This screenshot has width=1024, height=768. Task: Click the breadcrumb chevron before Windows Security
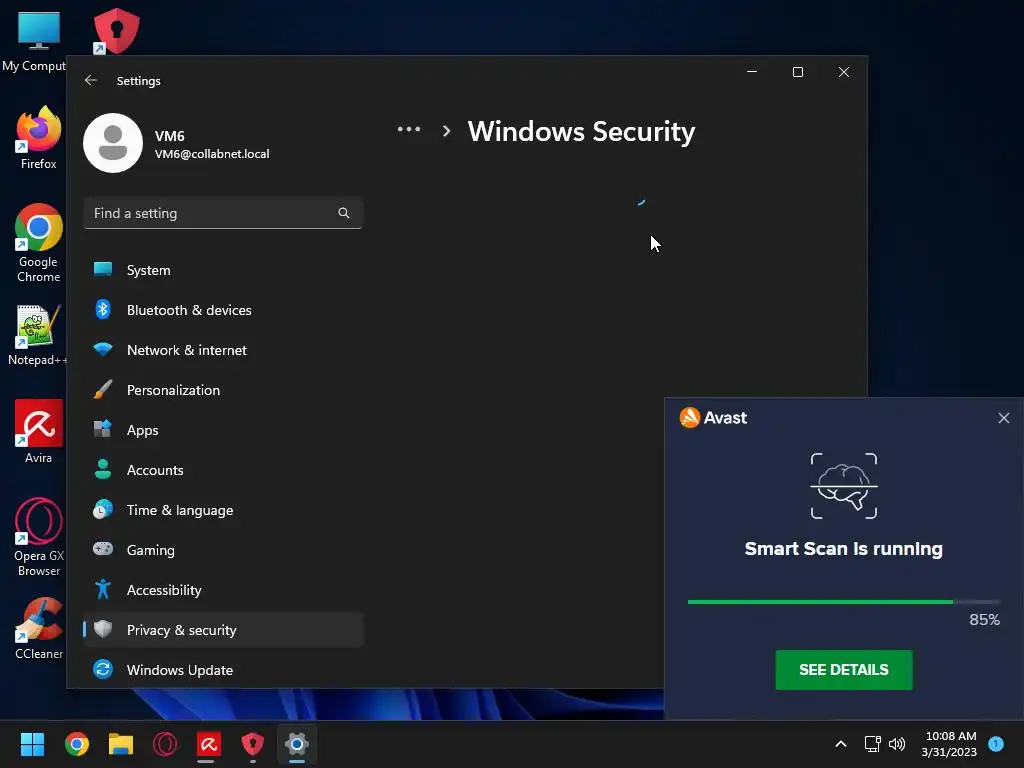point(447,131)
